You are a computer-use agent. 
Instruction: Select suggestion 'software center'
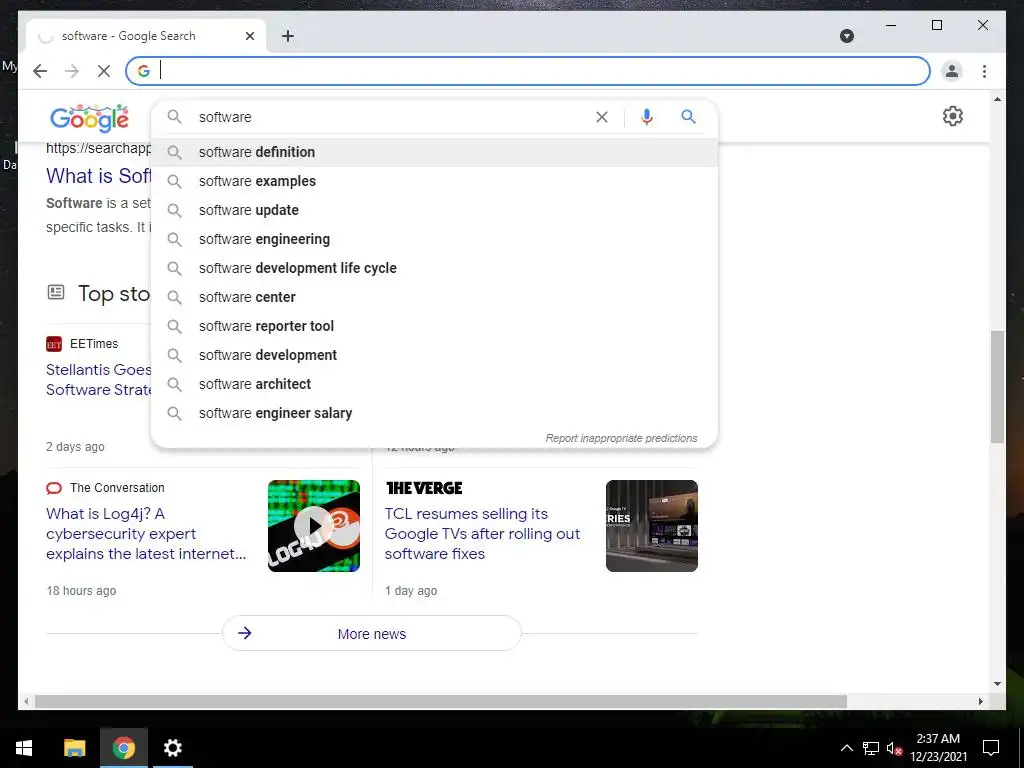tap(434, 297)
